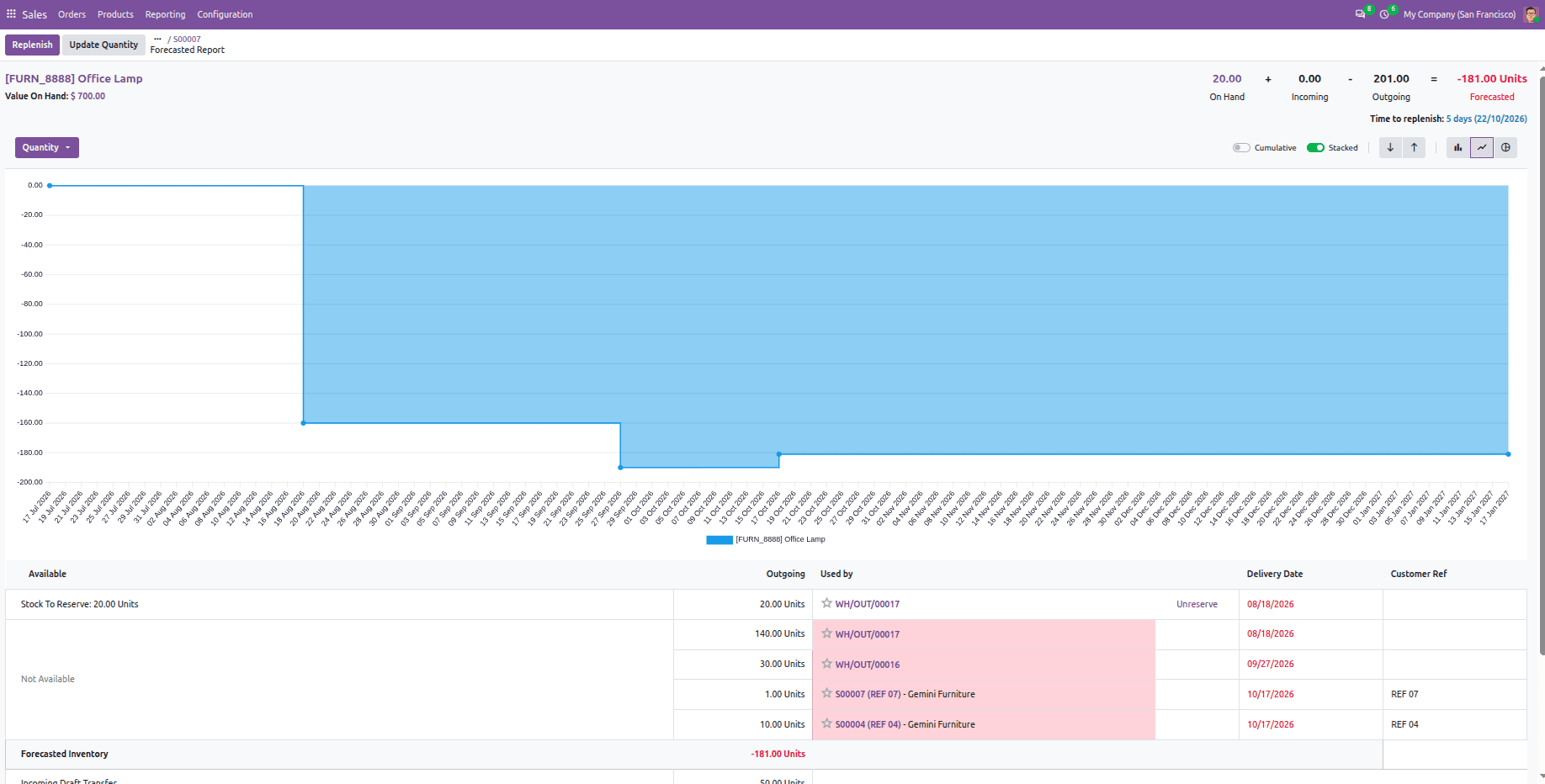Click Stock To Reserve: 20.00 Units cell
Image resolution: width=1545 pixels, height=784 pixels.
coord(339,604)
